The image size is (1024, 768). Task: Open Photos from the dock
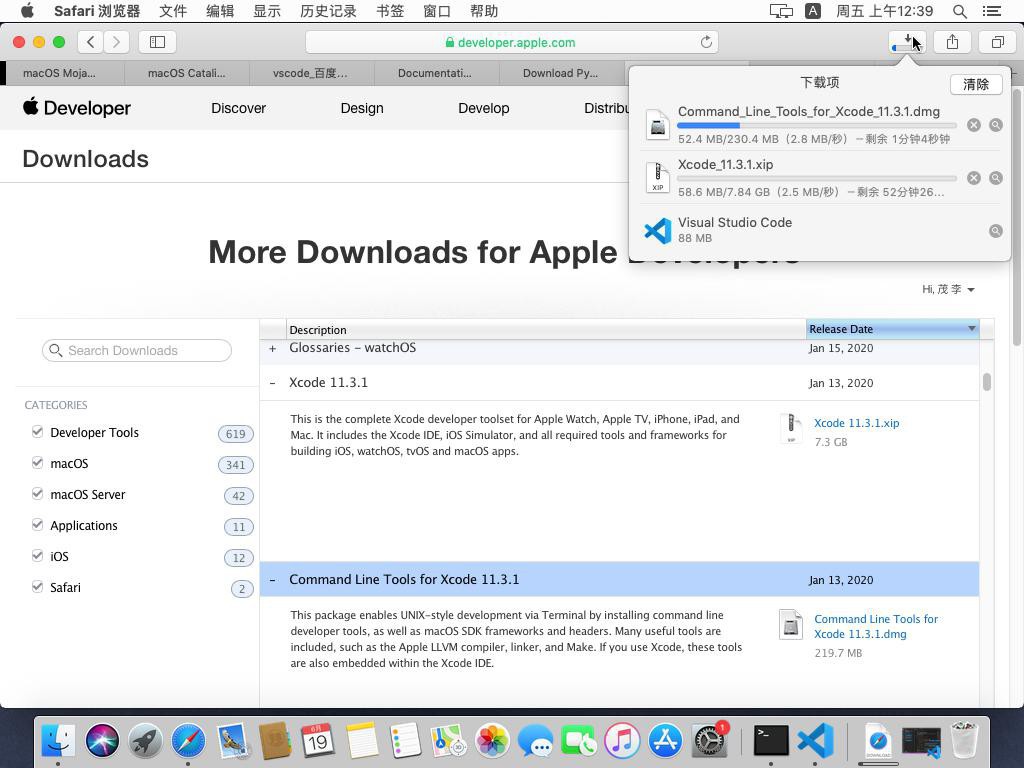coord(492,741)
